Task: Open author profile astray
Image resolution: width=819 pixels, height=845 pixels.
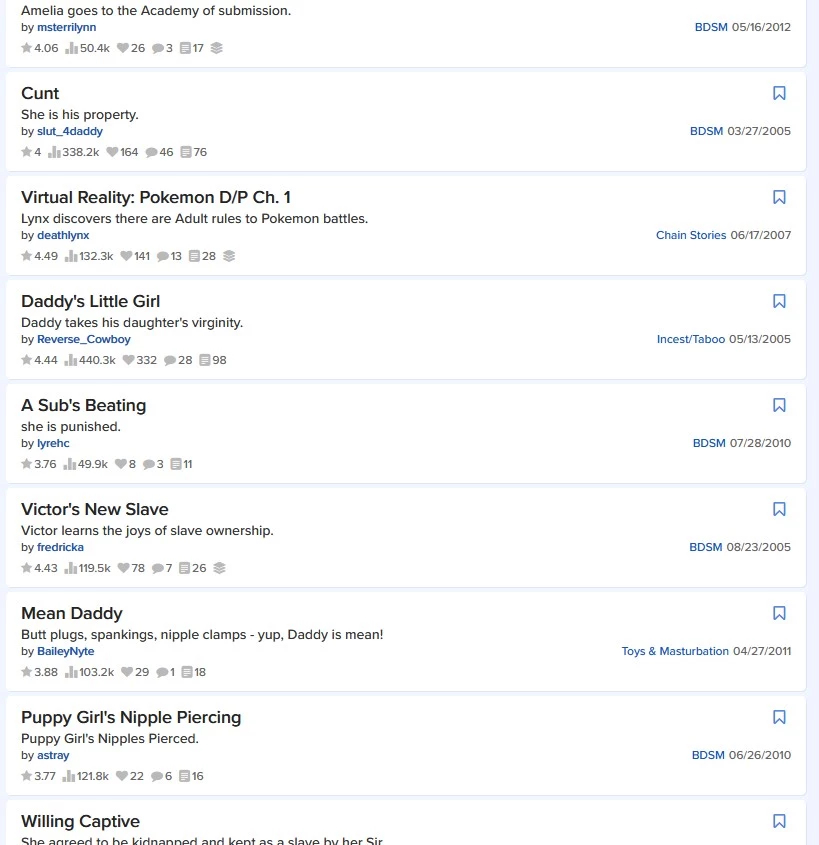Action: (53, 755)
